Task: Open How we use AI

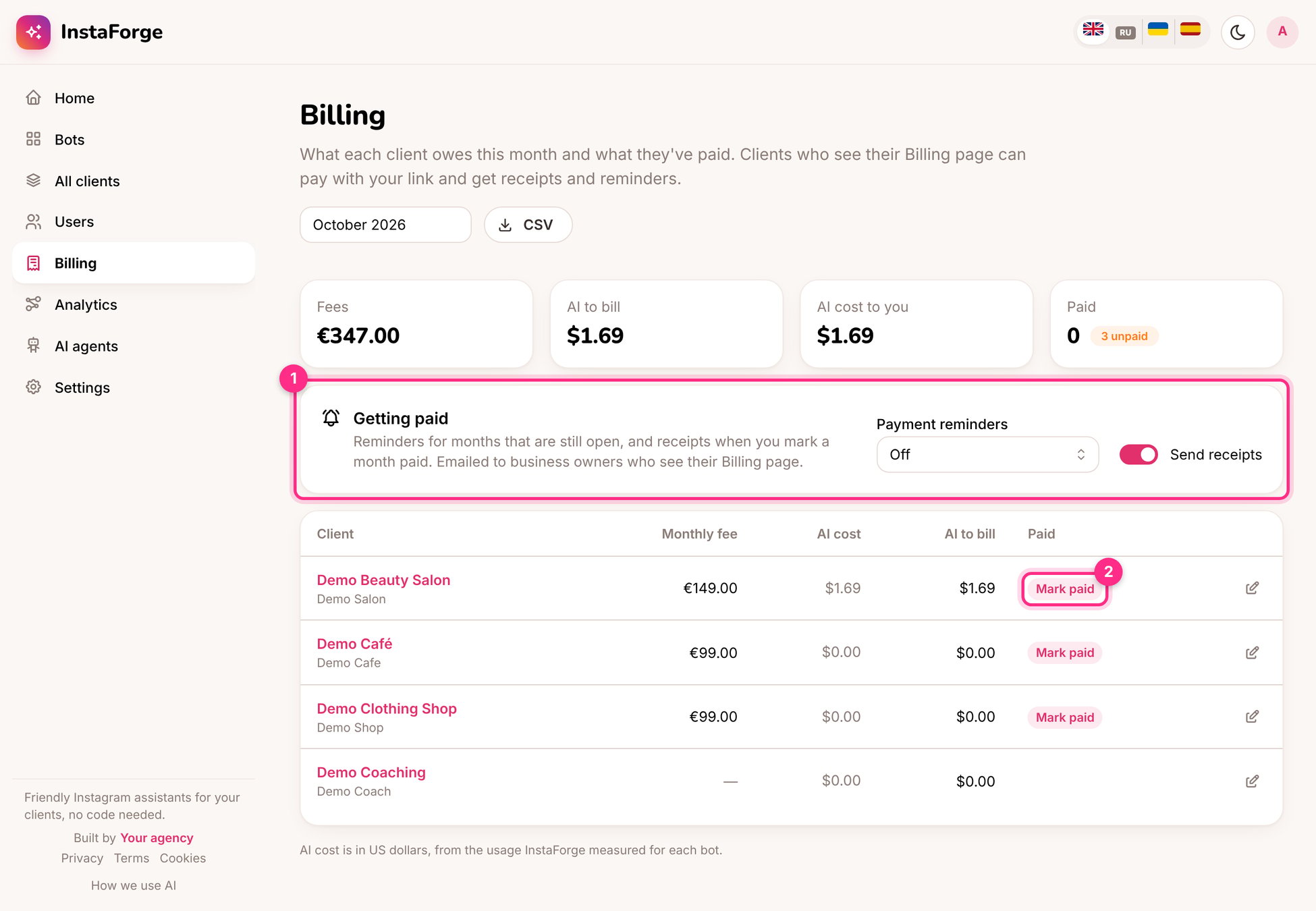Action: tap(134, 885)
